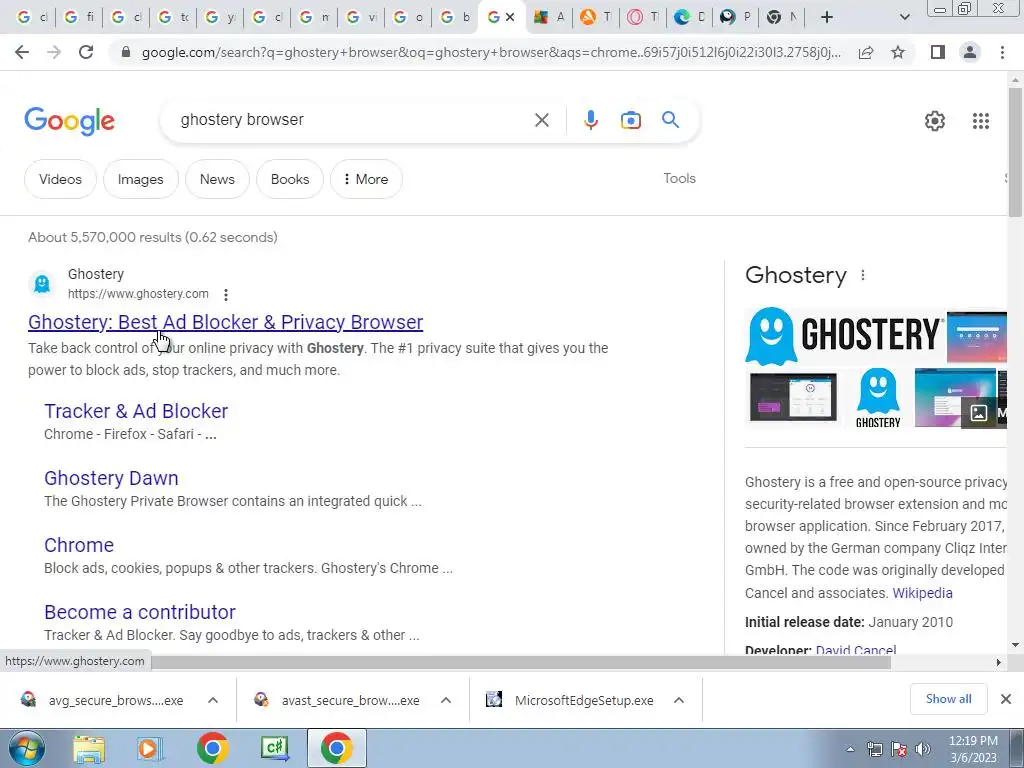This screenshot has width=1024, height=768.
Task: Share this page from the address bar
Action: point(866,52)
